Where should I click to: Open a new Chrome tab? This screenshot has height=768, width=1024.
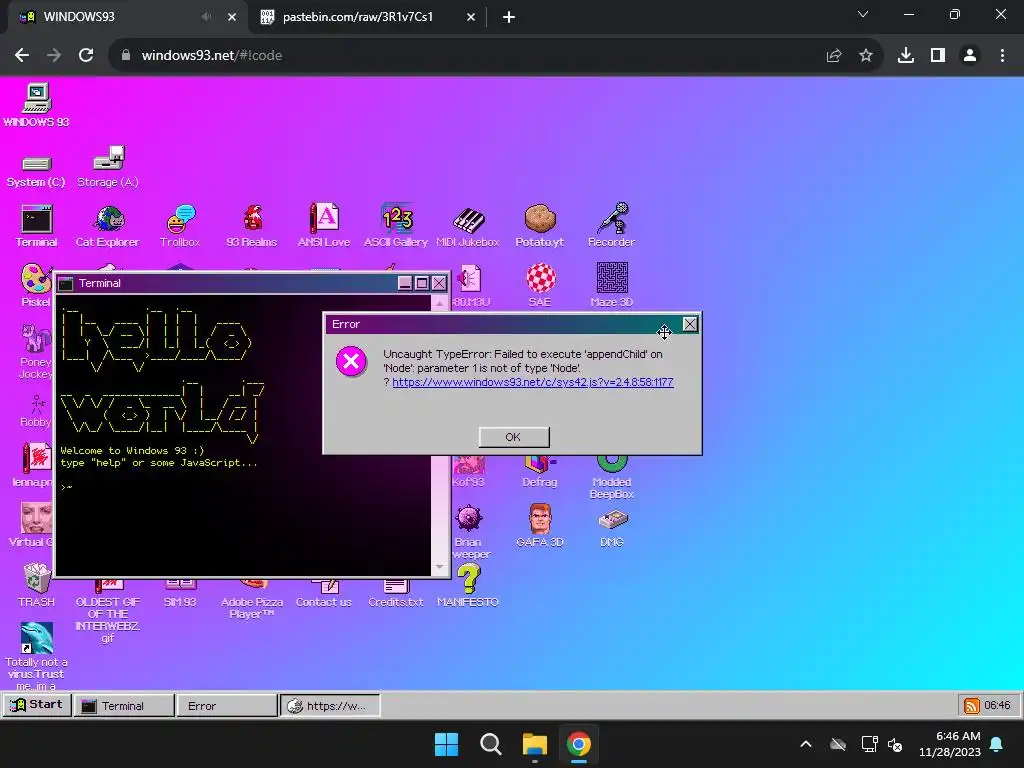point(509,17)
